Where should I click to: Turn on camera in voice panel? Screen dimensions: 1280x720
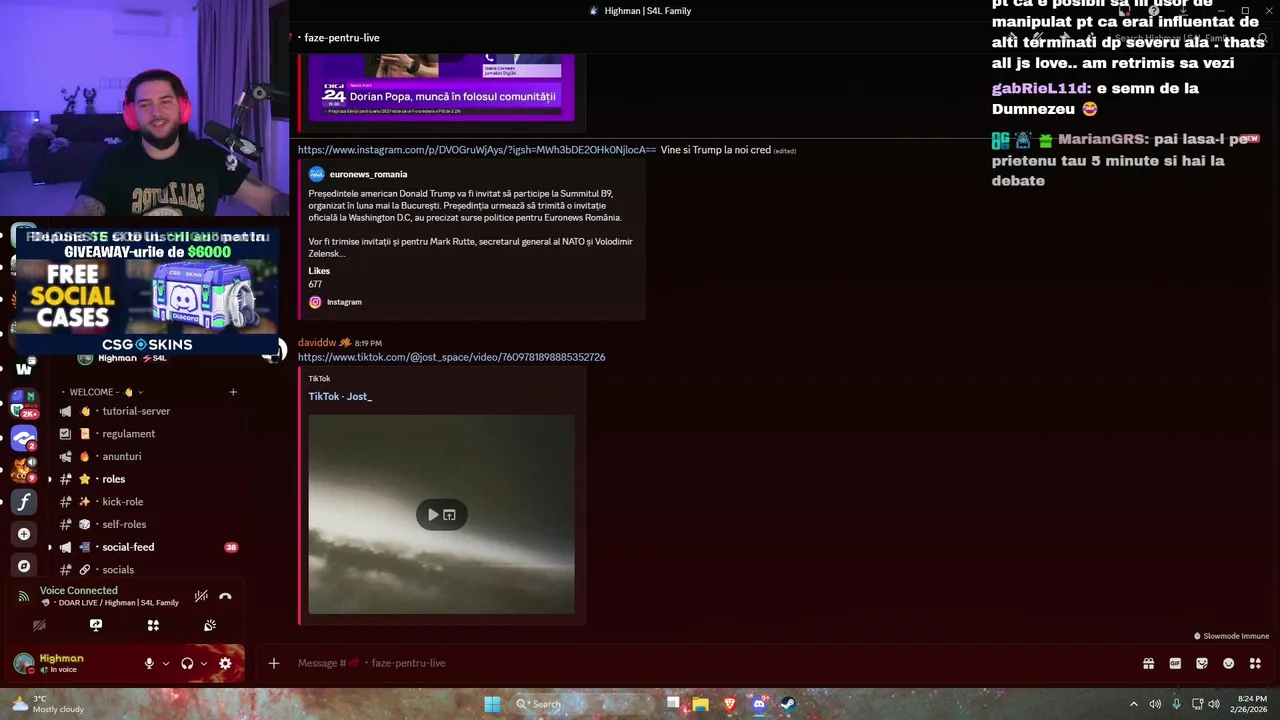39,625
